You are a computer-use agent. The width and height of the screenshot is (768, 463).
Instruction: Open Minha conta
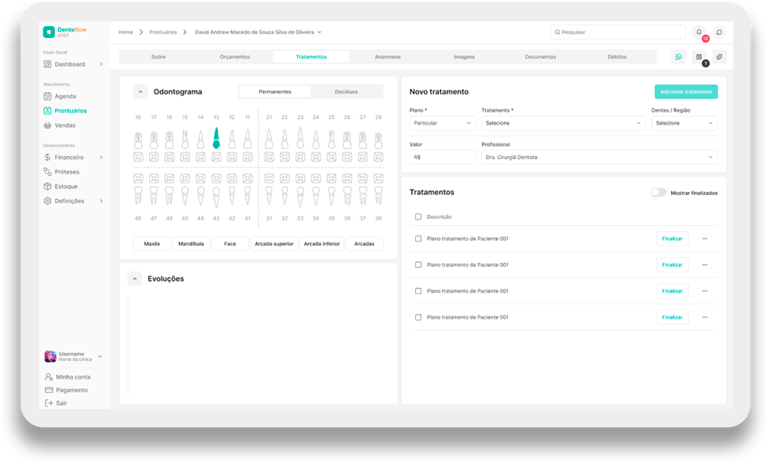click(68, 377)
